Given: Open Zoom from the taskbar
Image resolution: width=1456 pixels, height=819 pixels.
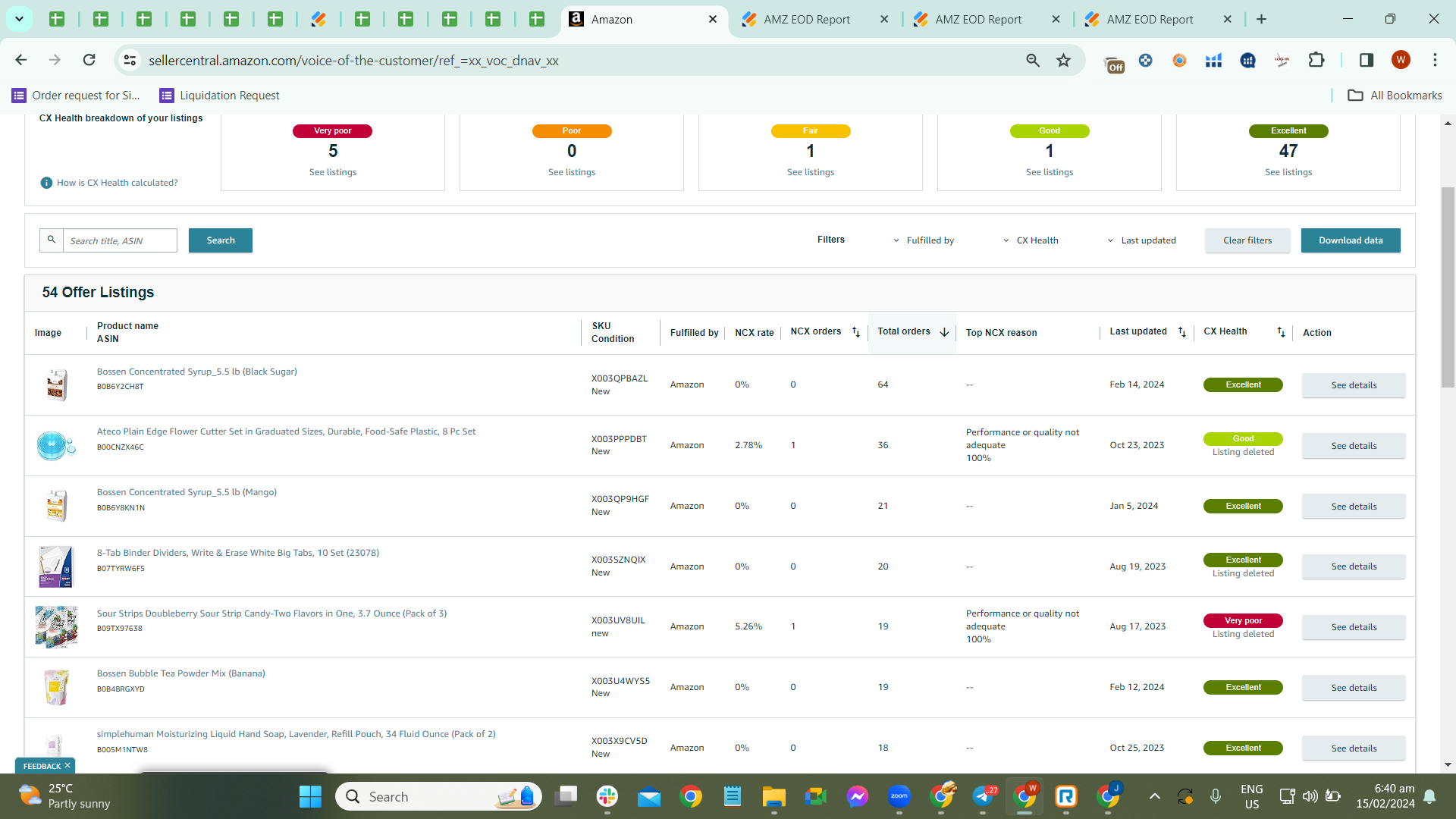Looking at the screenshot, I should (899, 796).
